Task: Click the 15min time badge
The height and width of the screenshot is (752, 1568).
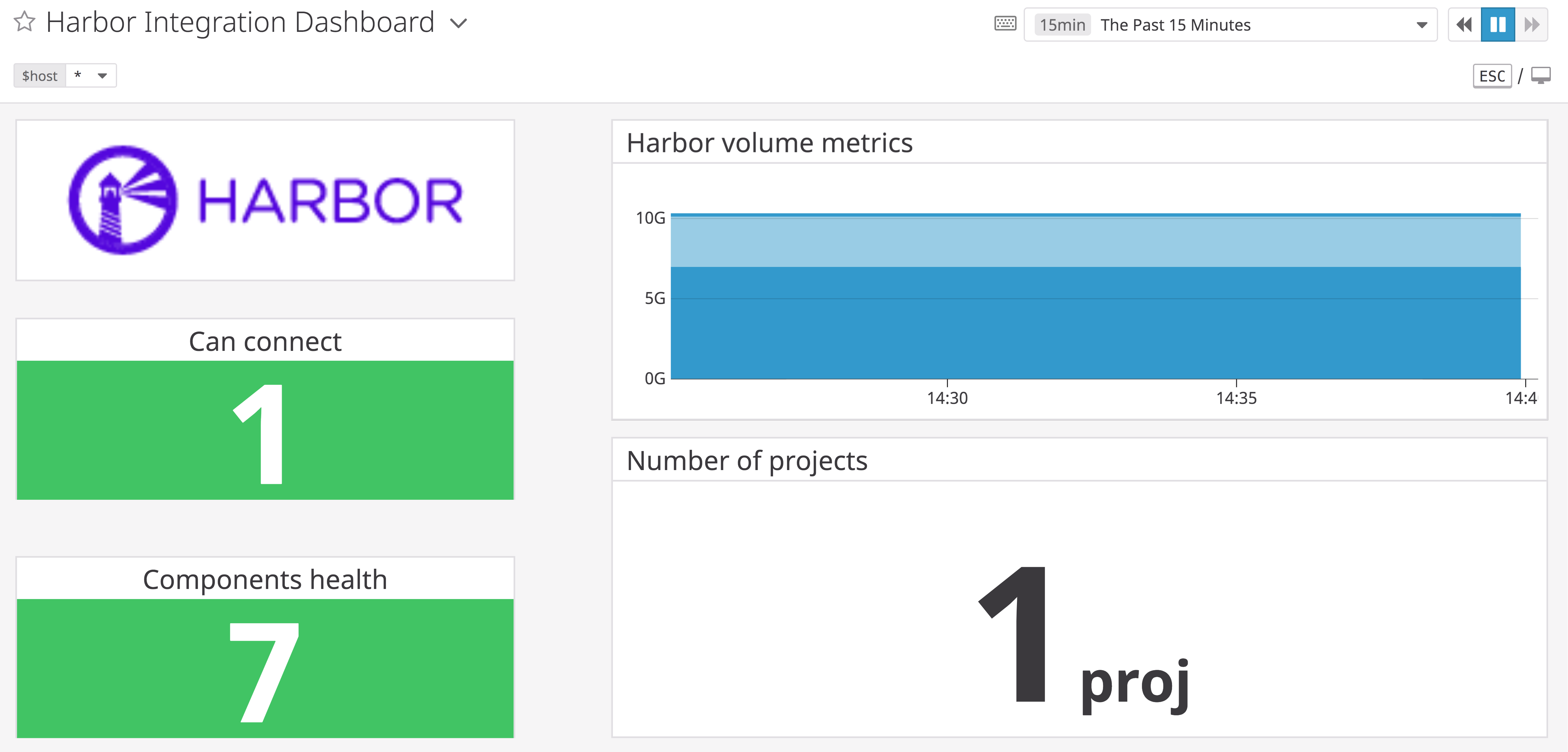Action: [x=1062, y=25]
